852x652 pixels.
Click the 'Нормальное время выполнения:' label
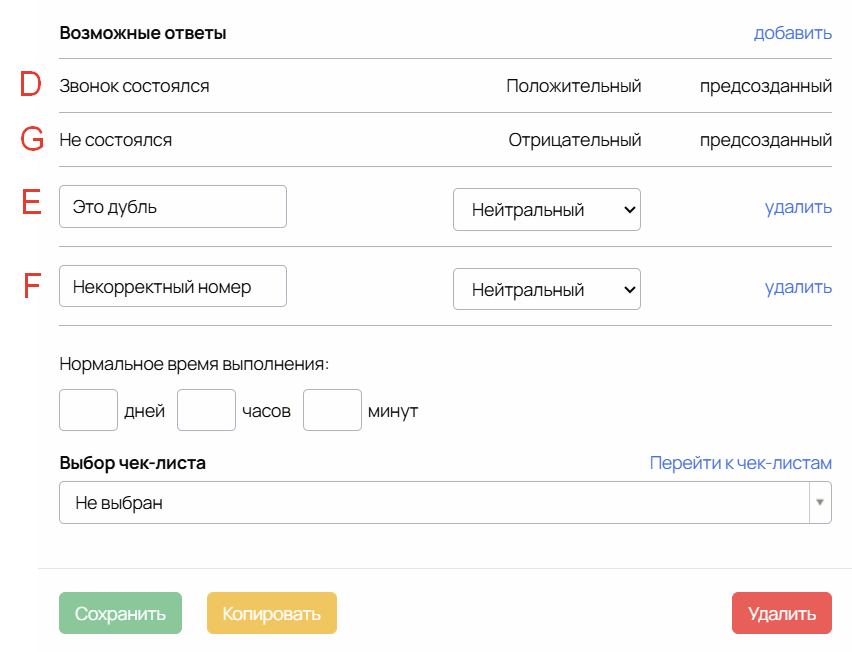(194, 364)
